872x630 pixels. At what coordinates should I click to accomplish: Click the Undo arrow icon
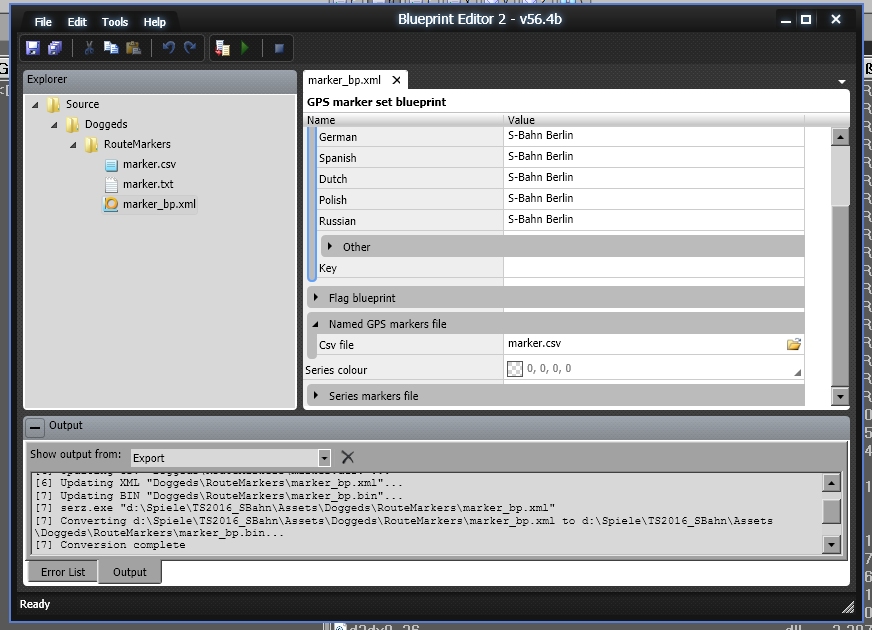(x=168, y=48)
